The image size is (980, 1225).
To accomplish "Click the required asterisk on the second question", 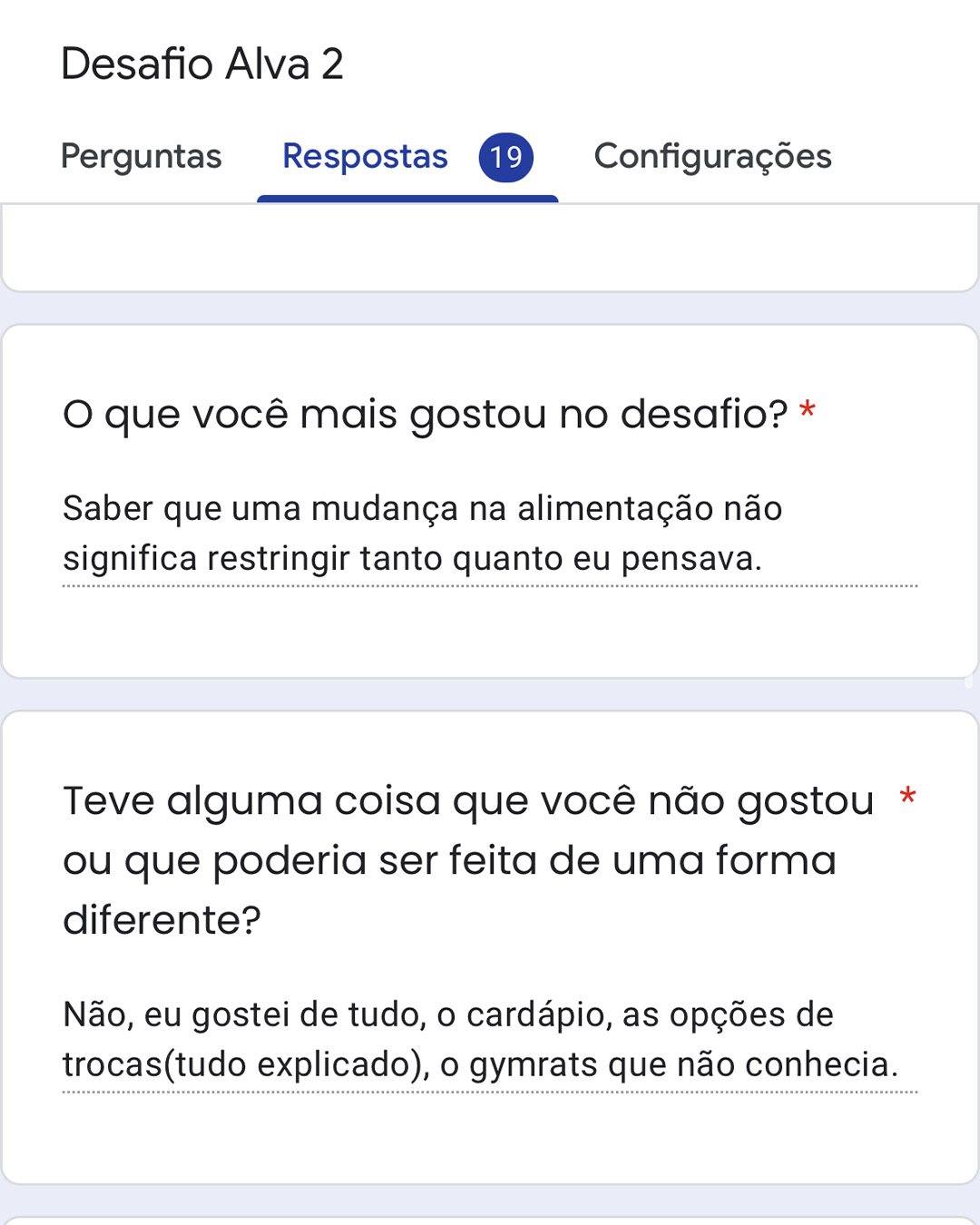I will 907,797.
